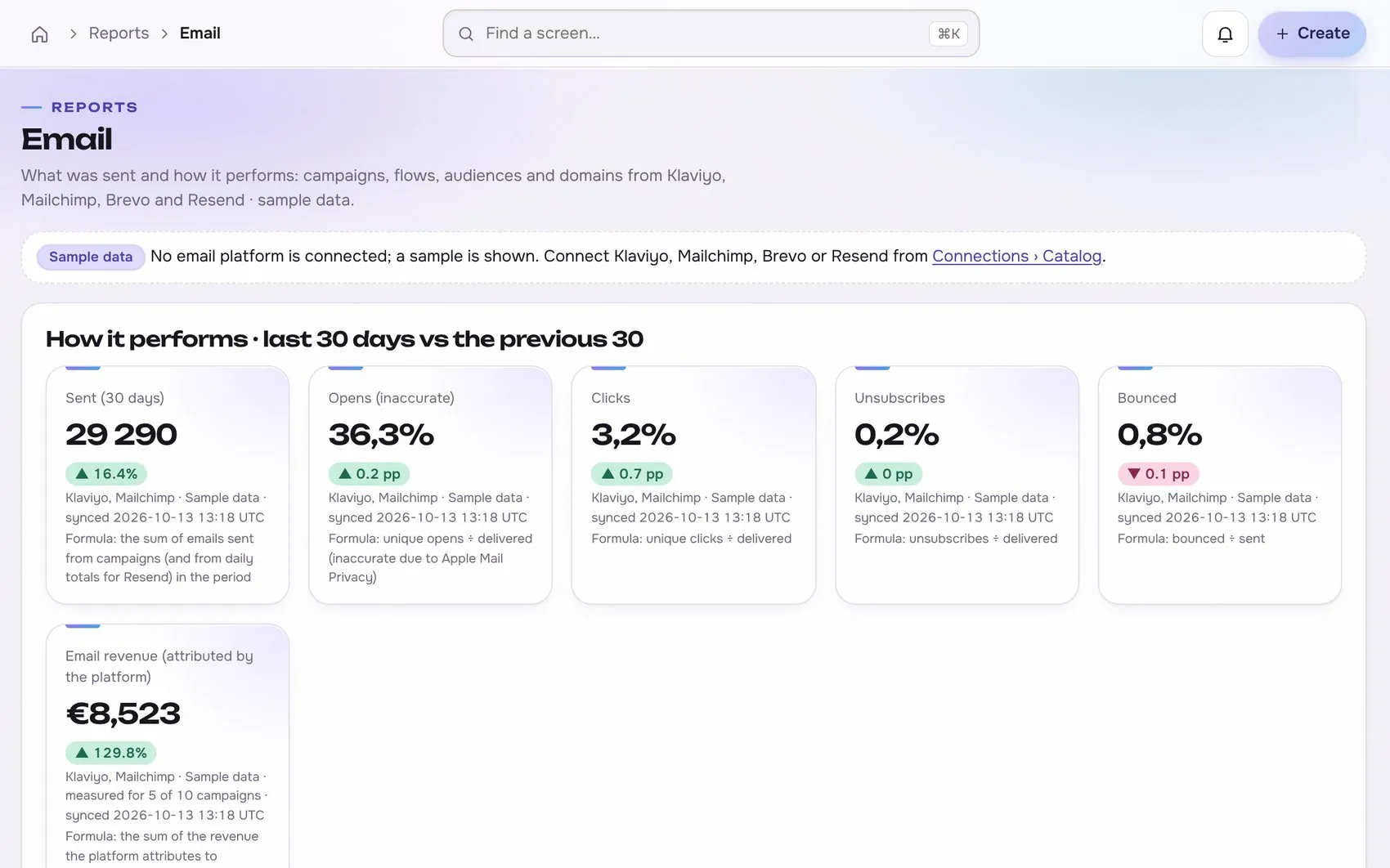The image size is (1390, 868).
Task: Click the 16.4% change badge on Sent
Action: point(106,473)
